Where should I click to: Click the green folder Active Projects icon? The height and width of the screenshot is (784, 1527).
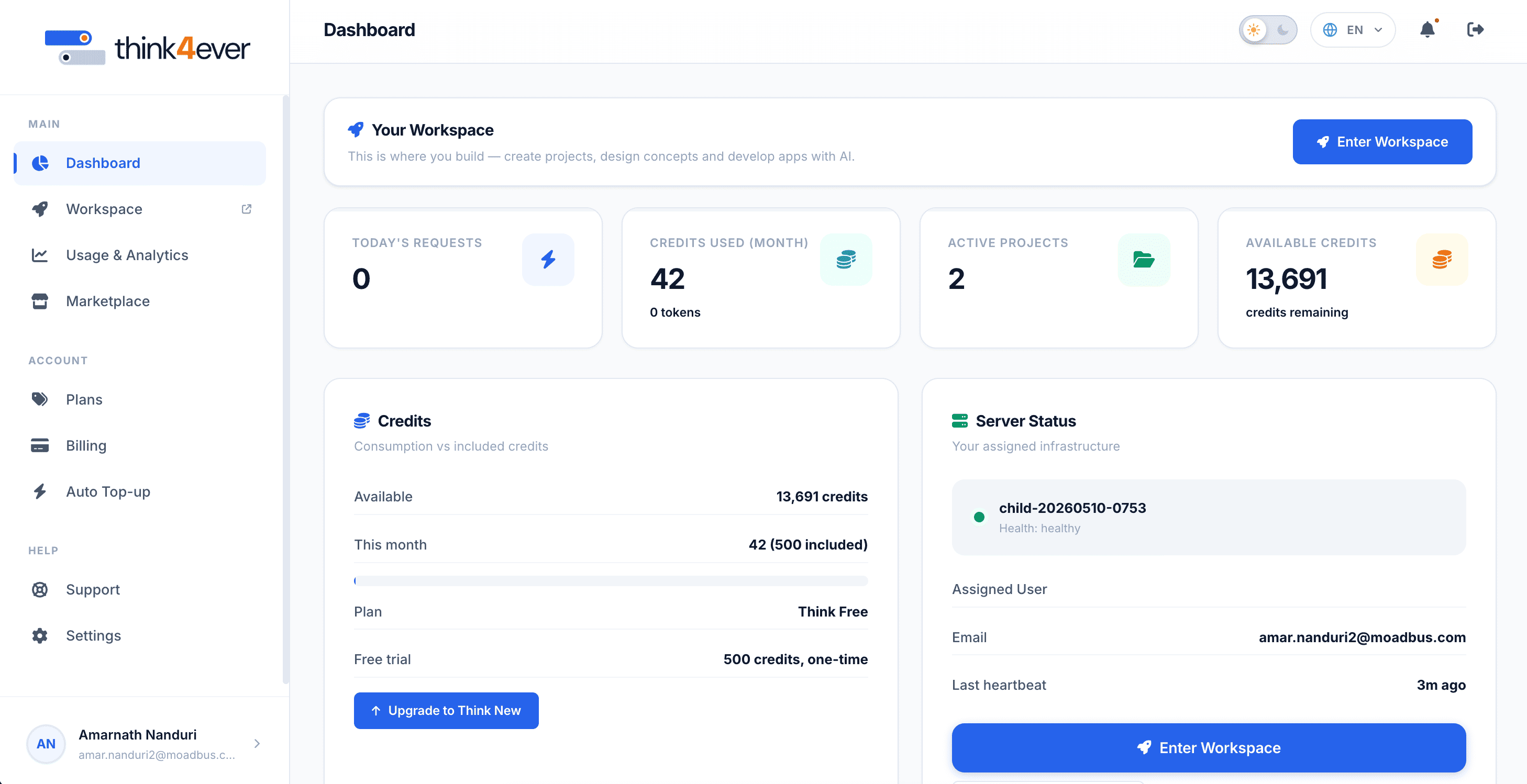(1144, 259)
